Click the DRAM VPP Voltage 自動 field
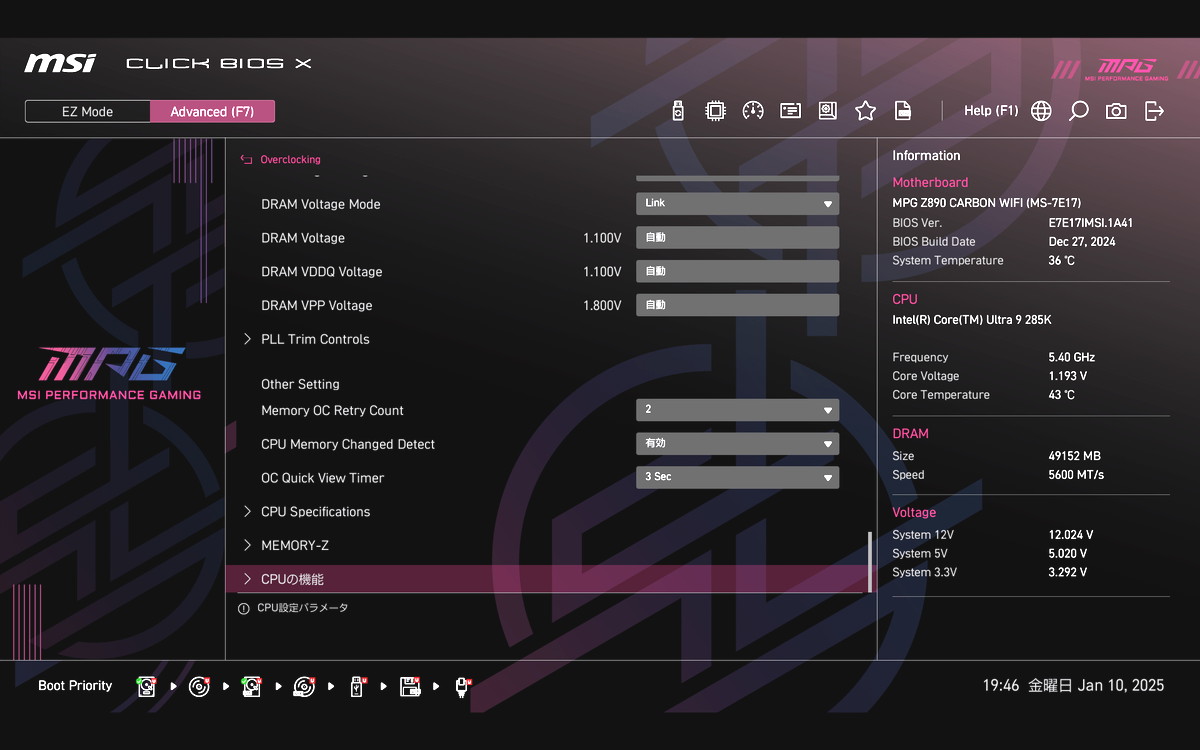Image resolution: width=1200 pixels, height=750 pixels. [x=738, y=305]
